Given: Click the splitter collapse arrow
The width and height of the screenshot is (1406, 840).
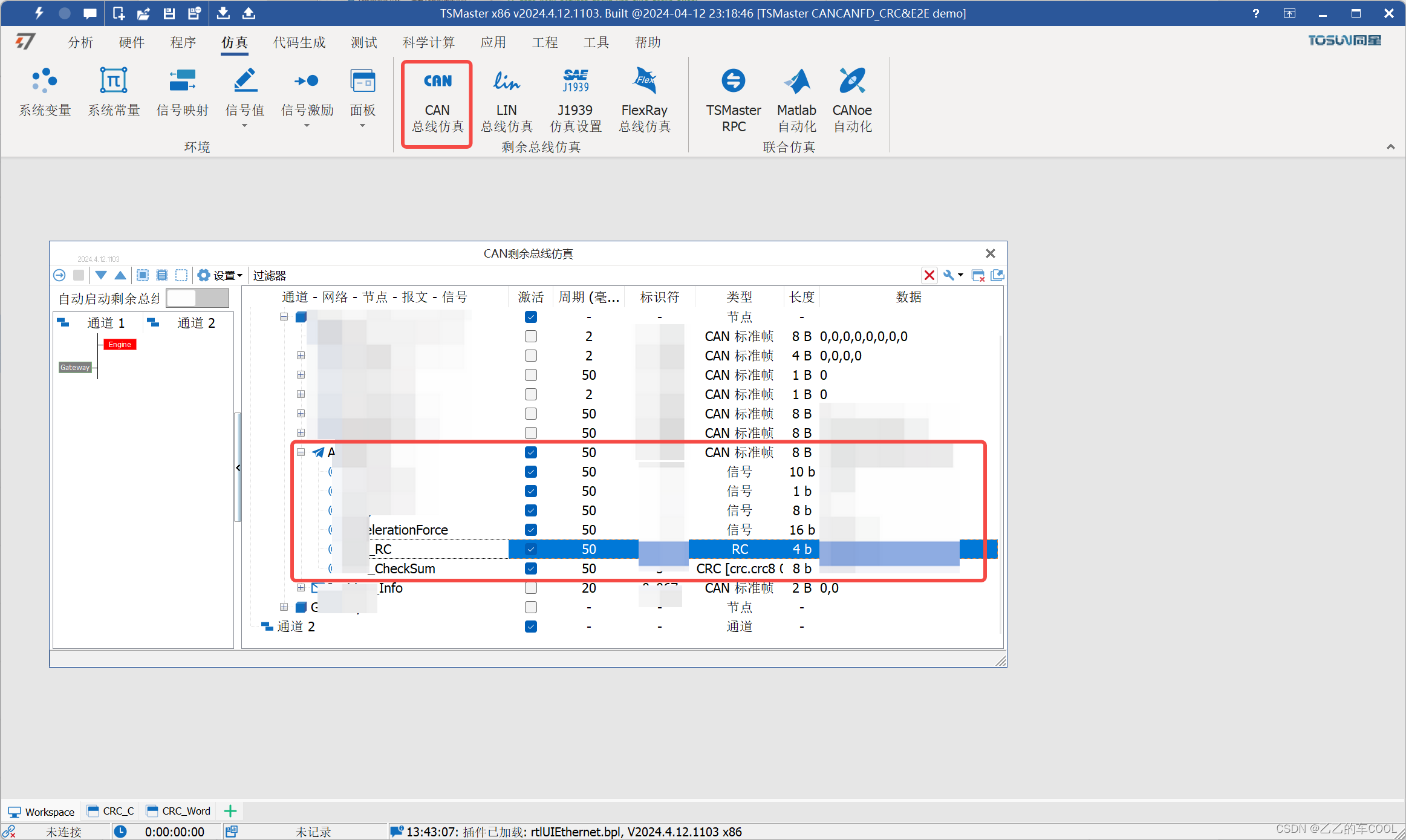Looking at the screenshot, I should click(x=238, y=467).
